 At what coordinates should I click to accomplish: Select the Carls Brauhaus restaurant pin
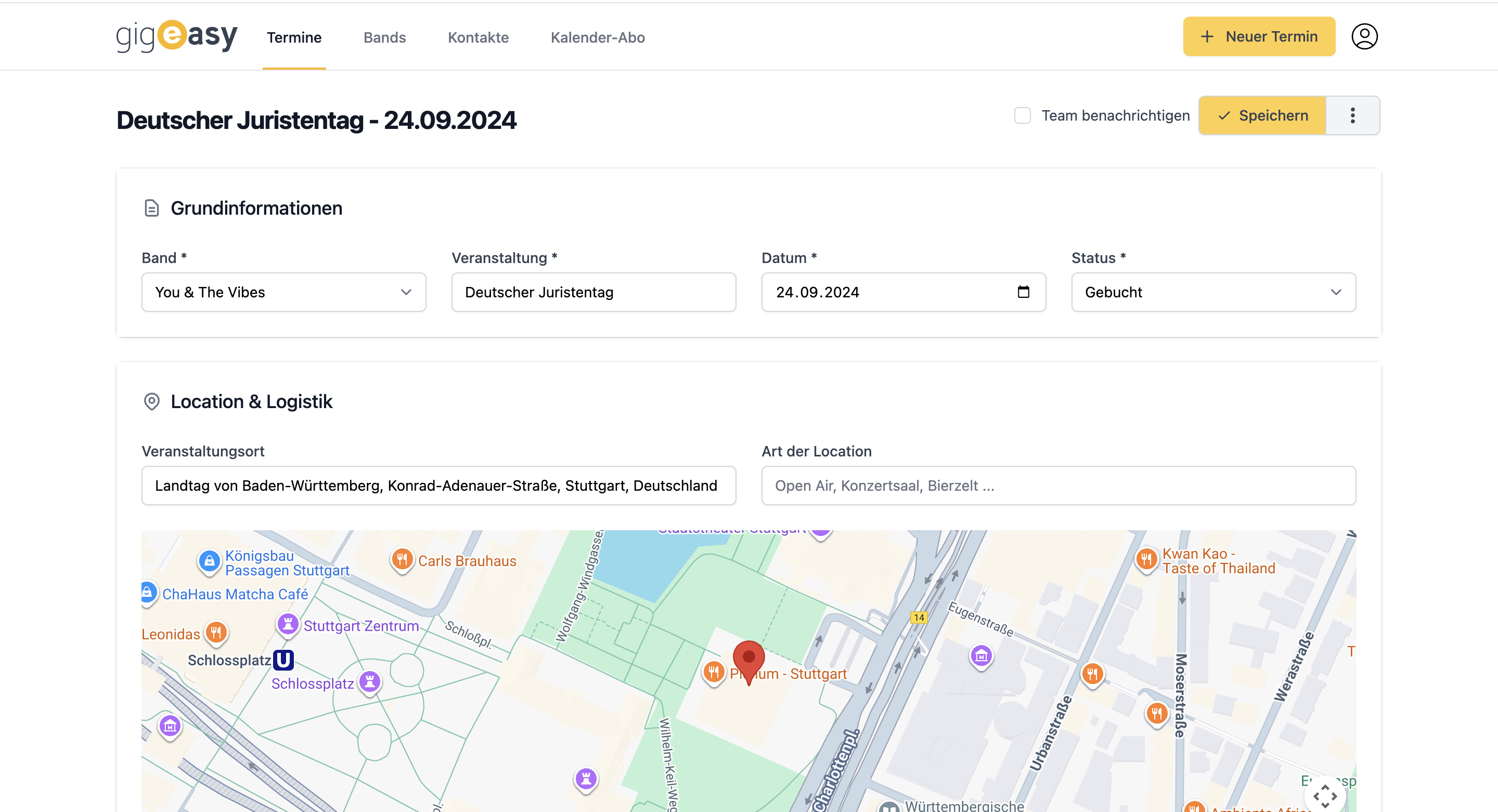click(x=403, y=559)
